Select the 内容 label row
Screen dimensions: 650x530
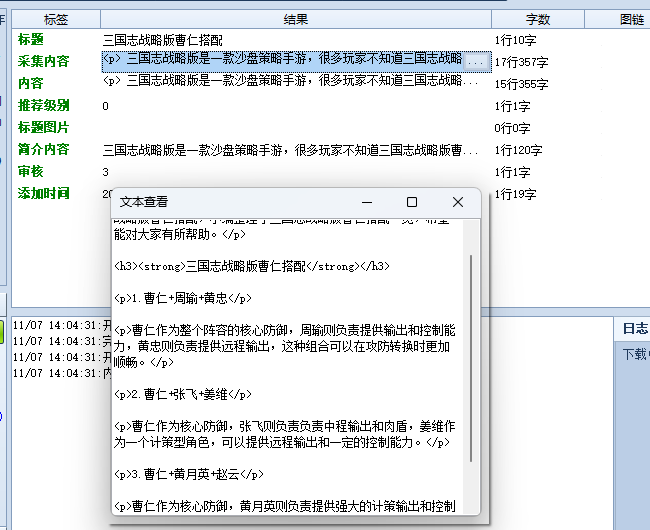(x=31, y=83)
